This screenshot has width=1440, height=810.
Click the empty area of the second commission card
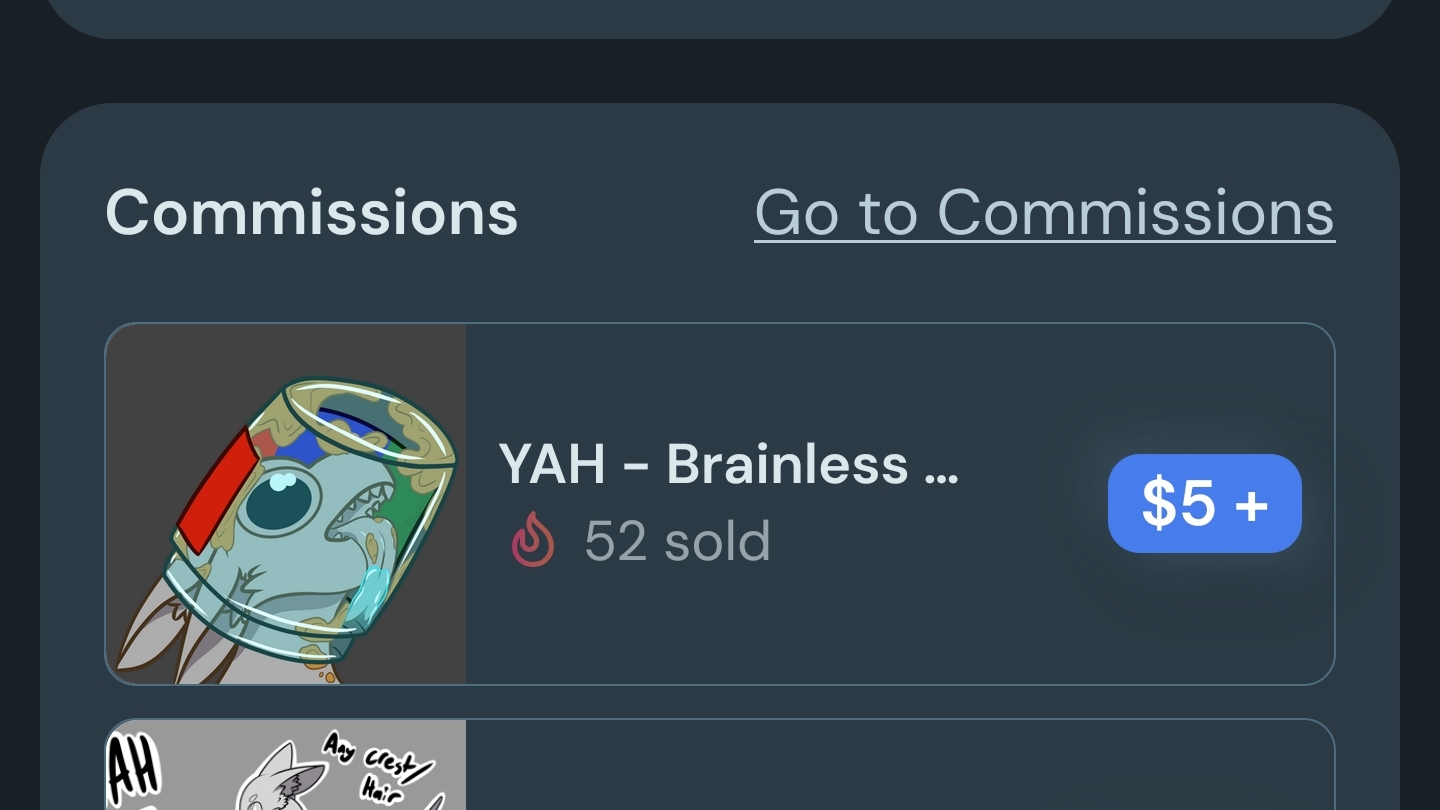900,768
